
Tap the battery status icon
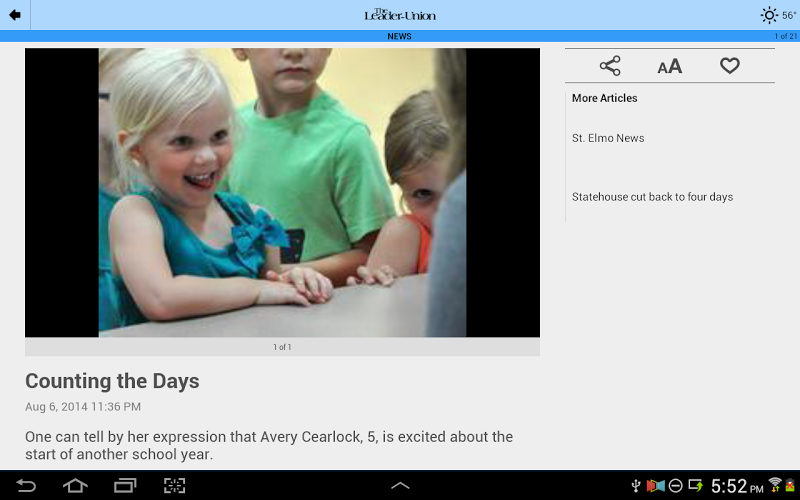tap(791, 485)
